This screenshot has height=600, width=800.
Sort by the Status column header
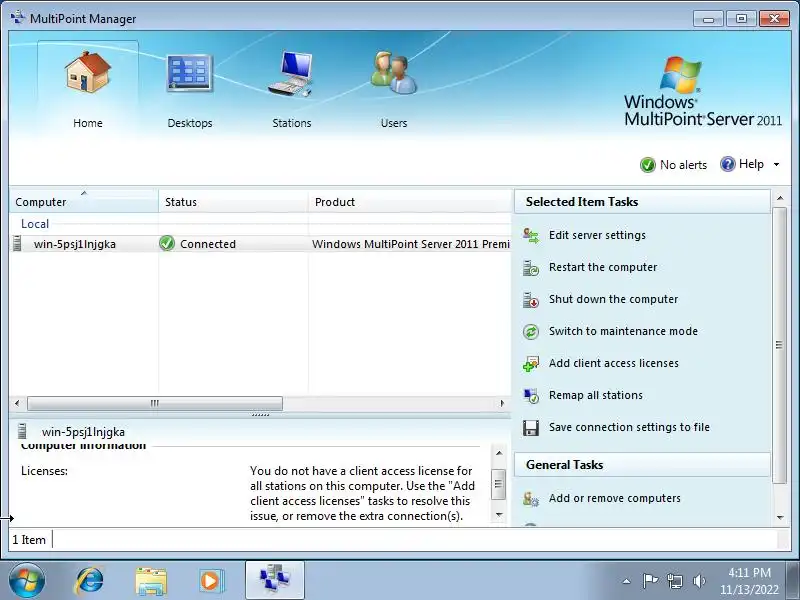(x=233, y=202)
